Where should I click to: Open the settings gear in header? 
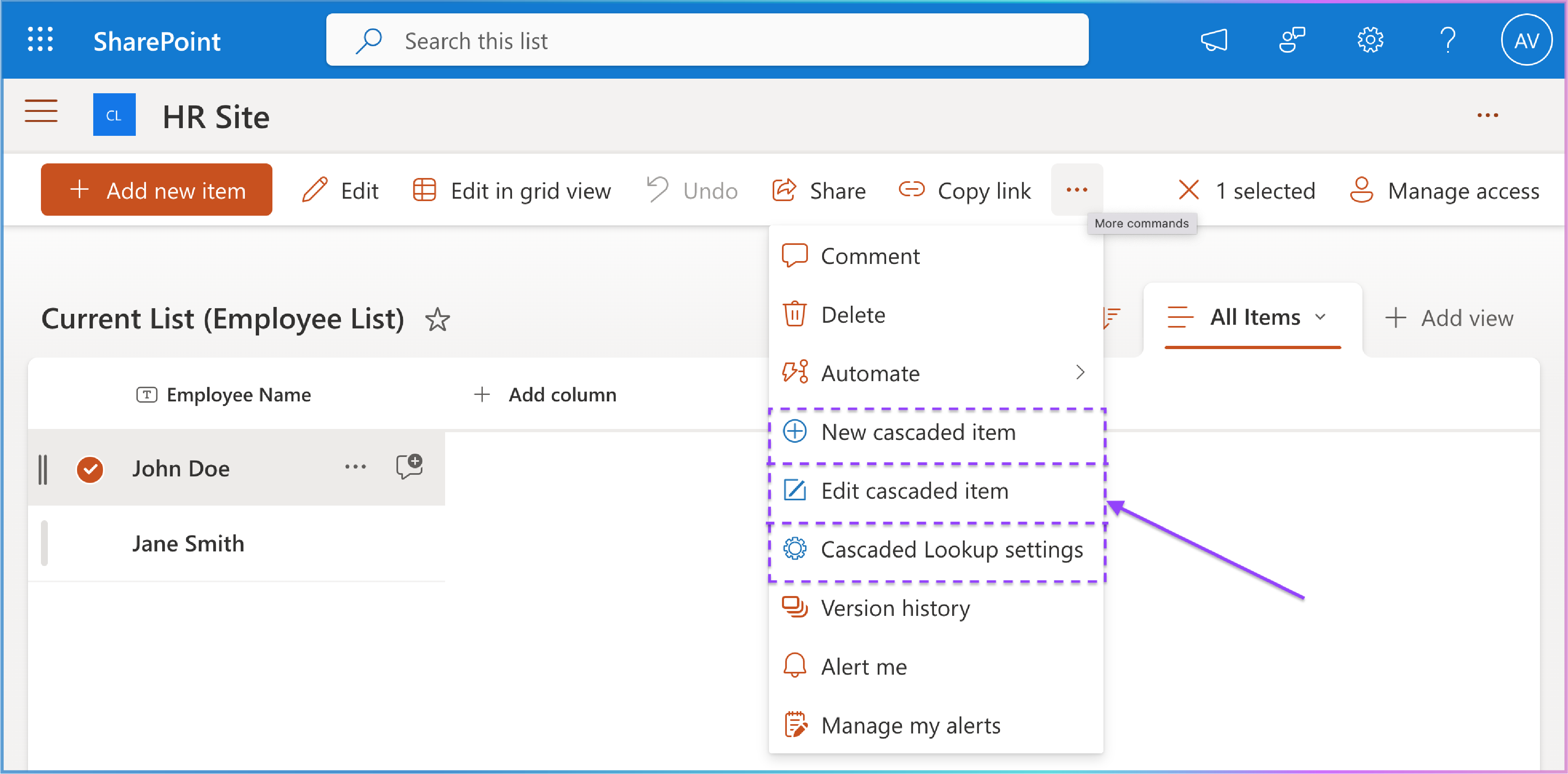click(1369, 40)
